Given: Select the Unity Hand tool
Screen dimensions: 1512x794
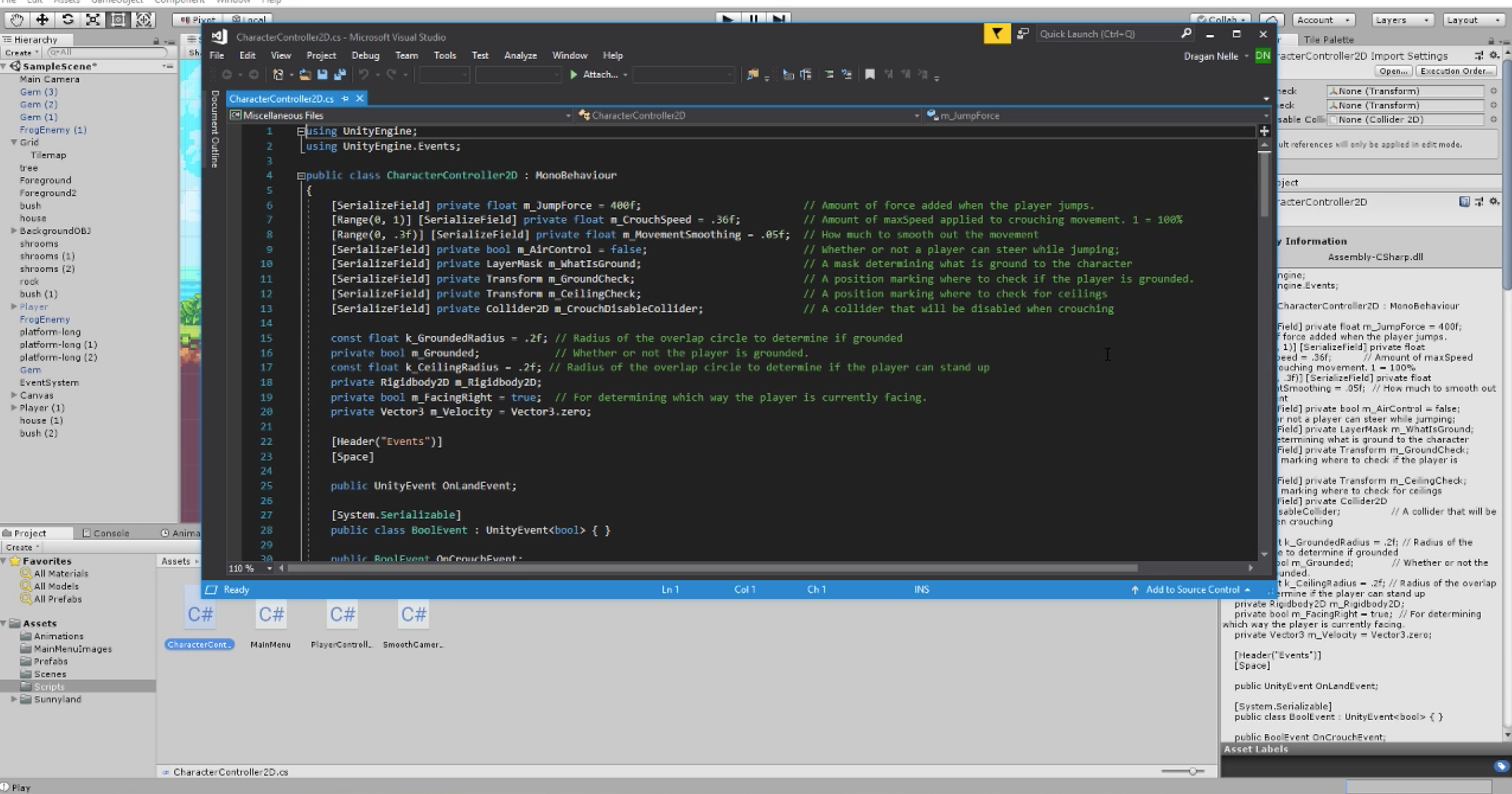Looking at the screenshot, I should click(17, 20).
